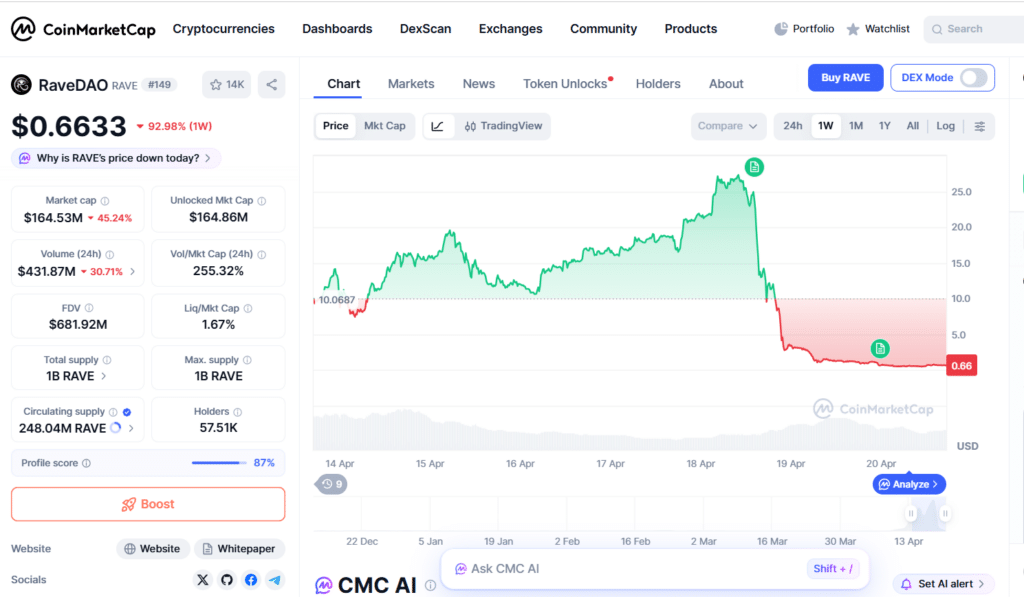Viewport: 1024px width, 597px height.
Task: Open the Telegram social link
Action: [274, 580]
